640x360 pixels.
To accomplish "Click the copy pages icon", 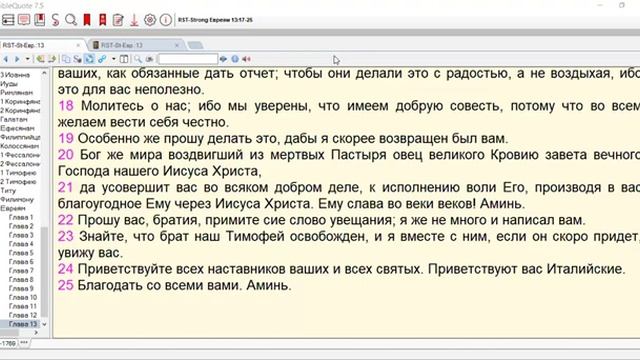I will tap(66, 59).
